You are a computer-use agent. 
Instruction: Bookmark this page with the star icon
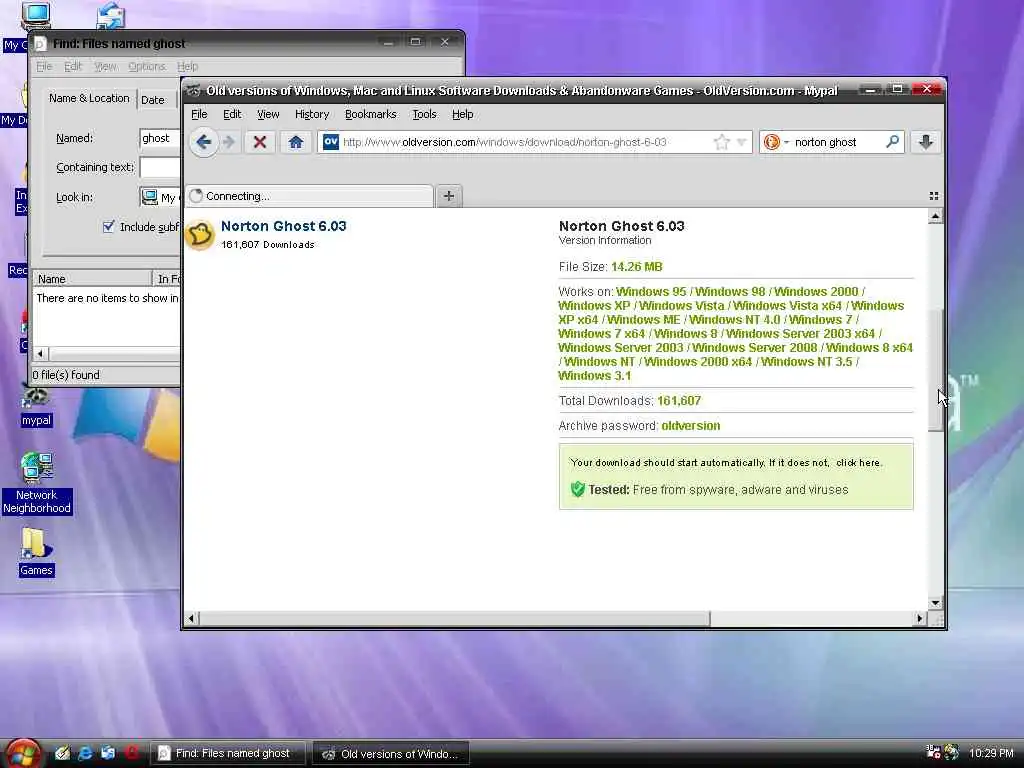722,142
